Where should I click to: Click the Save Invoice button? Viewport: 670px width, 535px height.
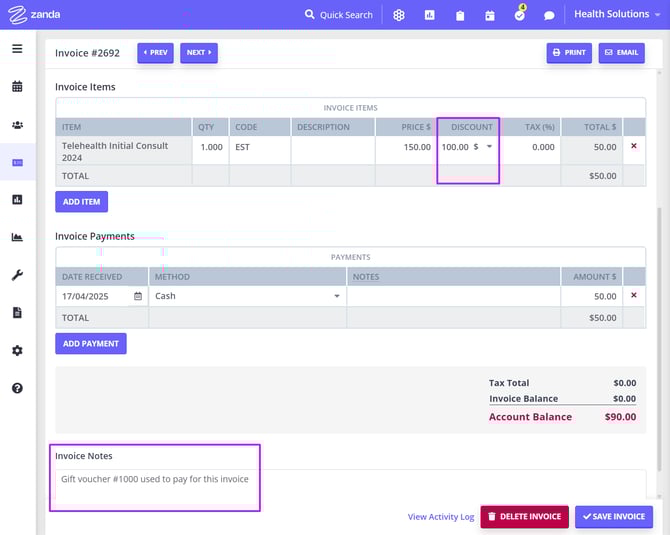(x=613, y=516)
